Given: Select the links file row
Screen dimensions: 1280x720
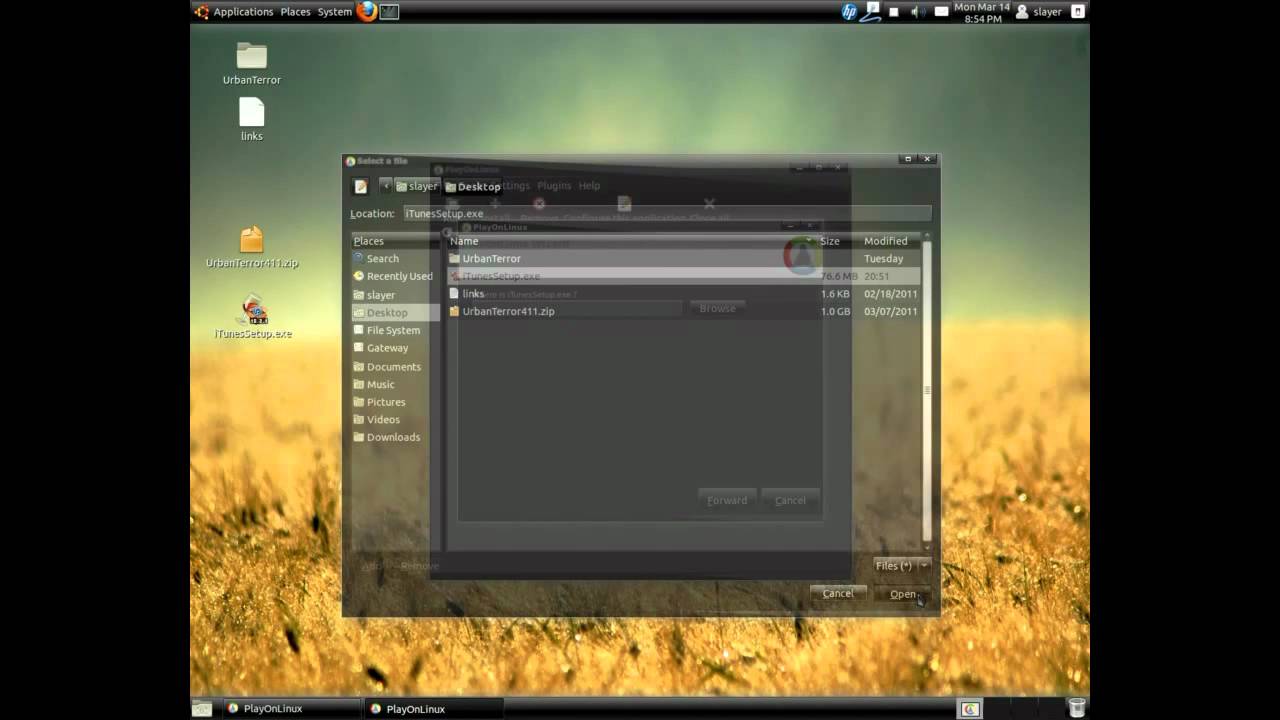Looking at the screenshot, I should (683, 294).
